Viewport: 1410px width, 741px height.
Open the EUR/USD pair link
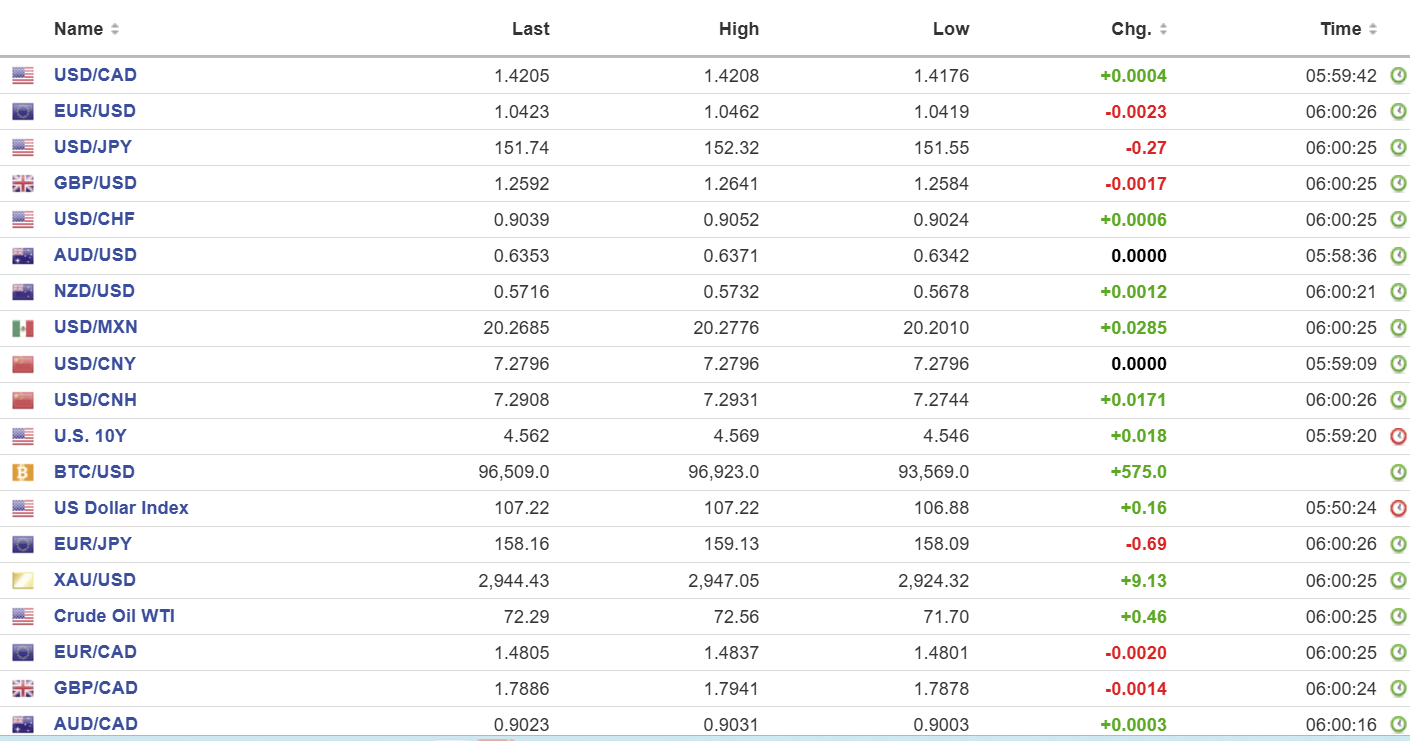click(x=94, y=111)
